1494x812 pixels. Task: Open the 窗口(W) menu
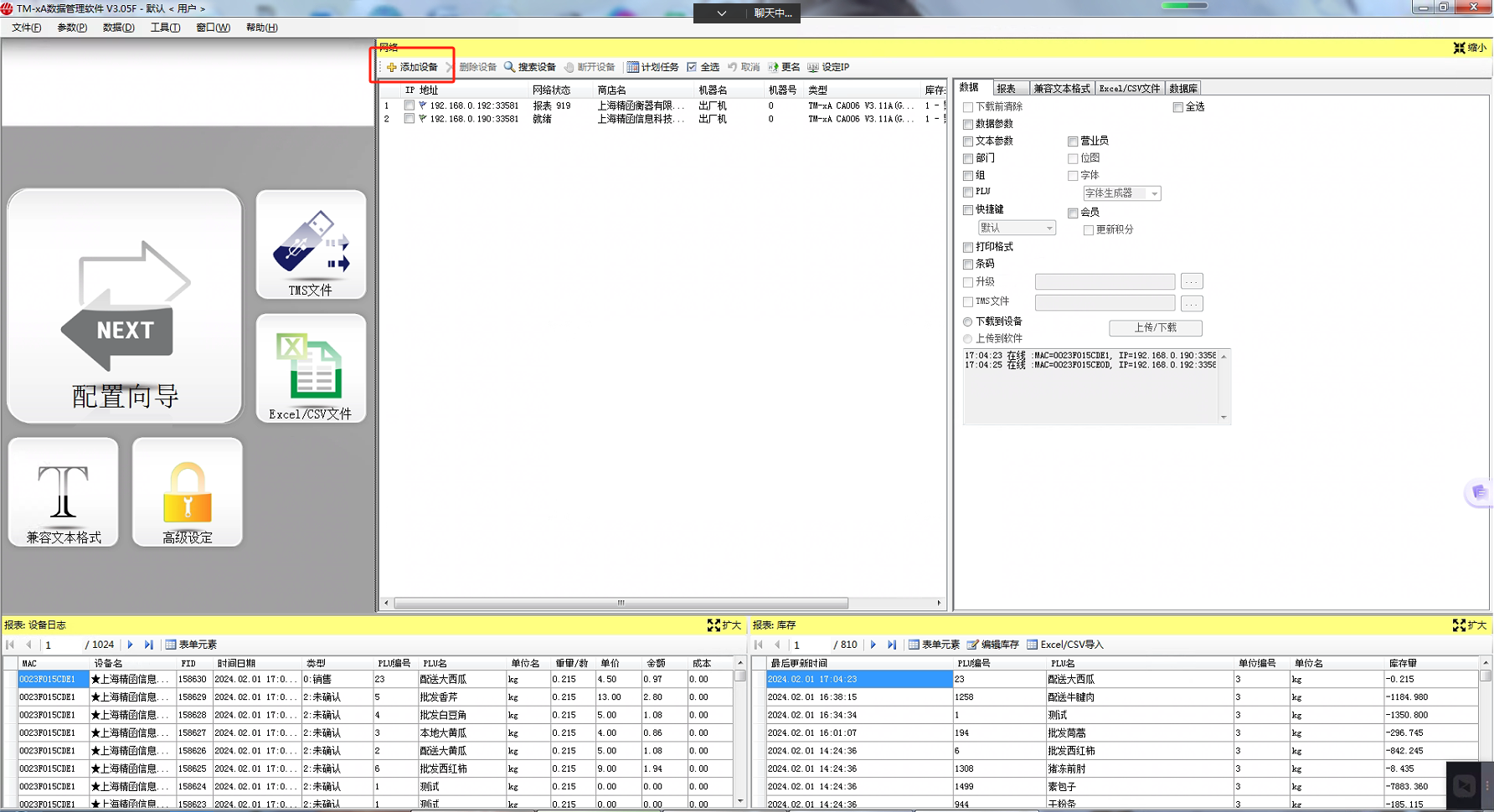[x=213, y=28]
